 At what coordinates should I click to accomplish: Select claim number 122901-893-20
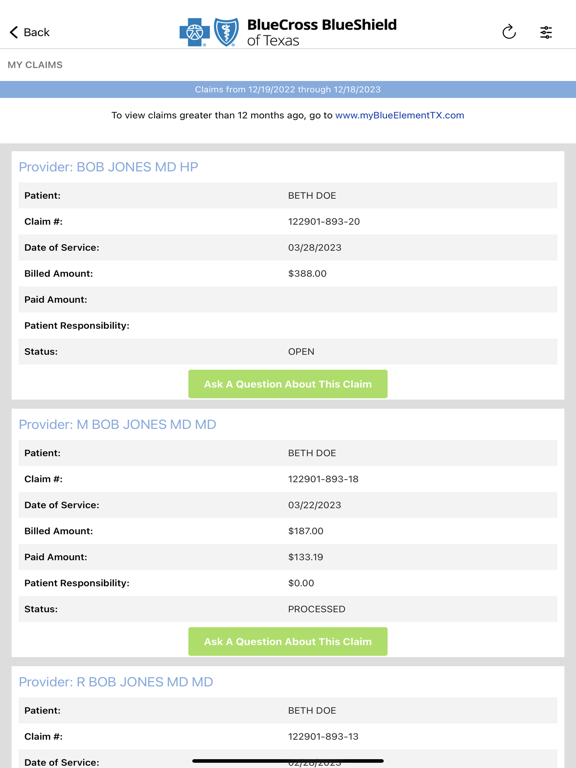coord(324,221)
